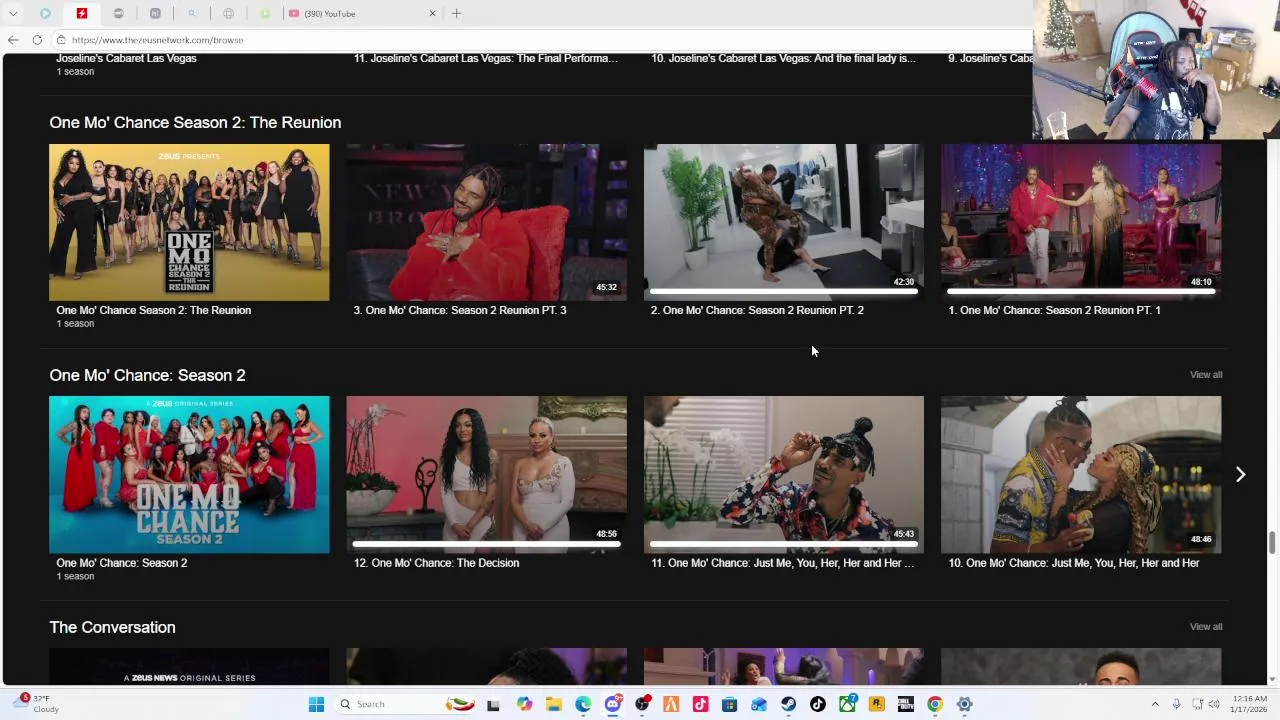The width and height of the screenshot is (1280, 720).
Task: Open Google Chrome from taskbar
Action: [x=935, y=704]
